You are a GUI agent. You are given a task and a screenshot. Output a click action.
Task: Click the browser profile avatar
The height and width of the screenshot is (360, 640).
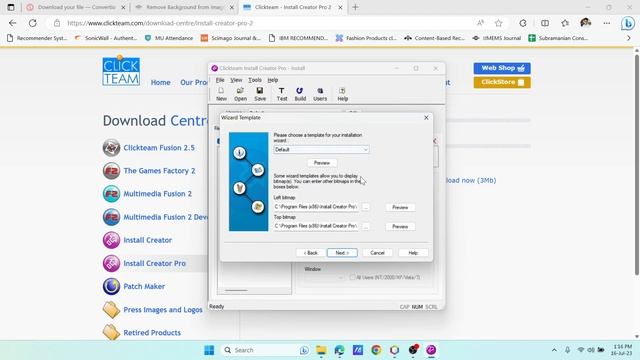[x=586, y=23]
